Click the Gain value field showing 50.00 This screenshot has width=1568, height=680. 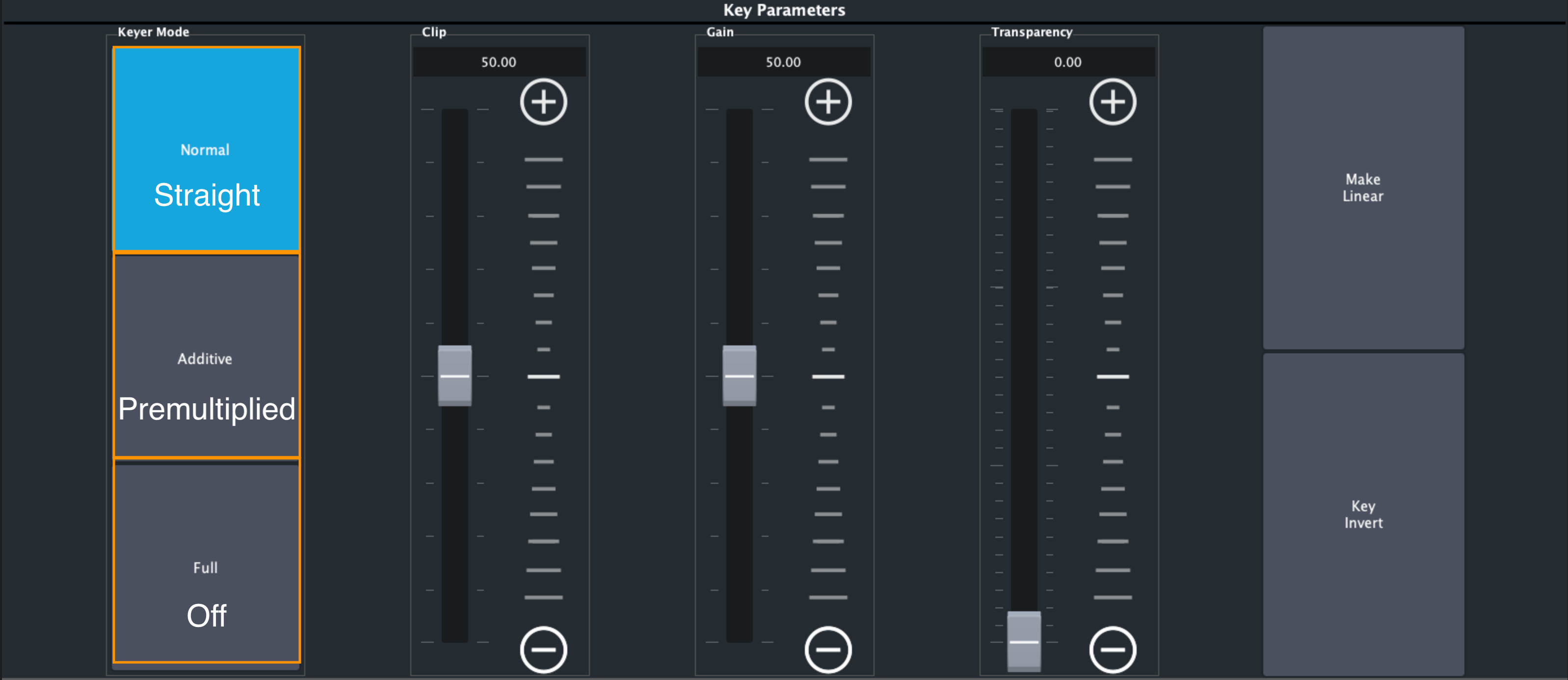[x=783, y=62]
